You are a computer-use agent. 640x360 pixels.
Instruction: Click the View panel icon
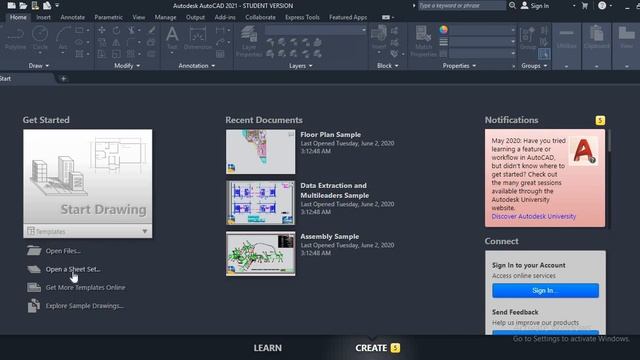pos(627,38)
